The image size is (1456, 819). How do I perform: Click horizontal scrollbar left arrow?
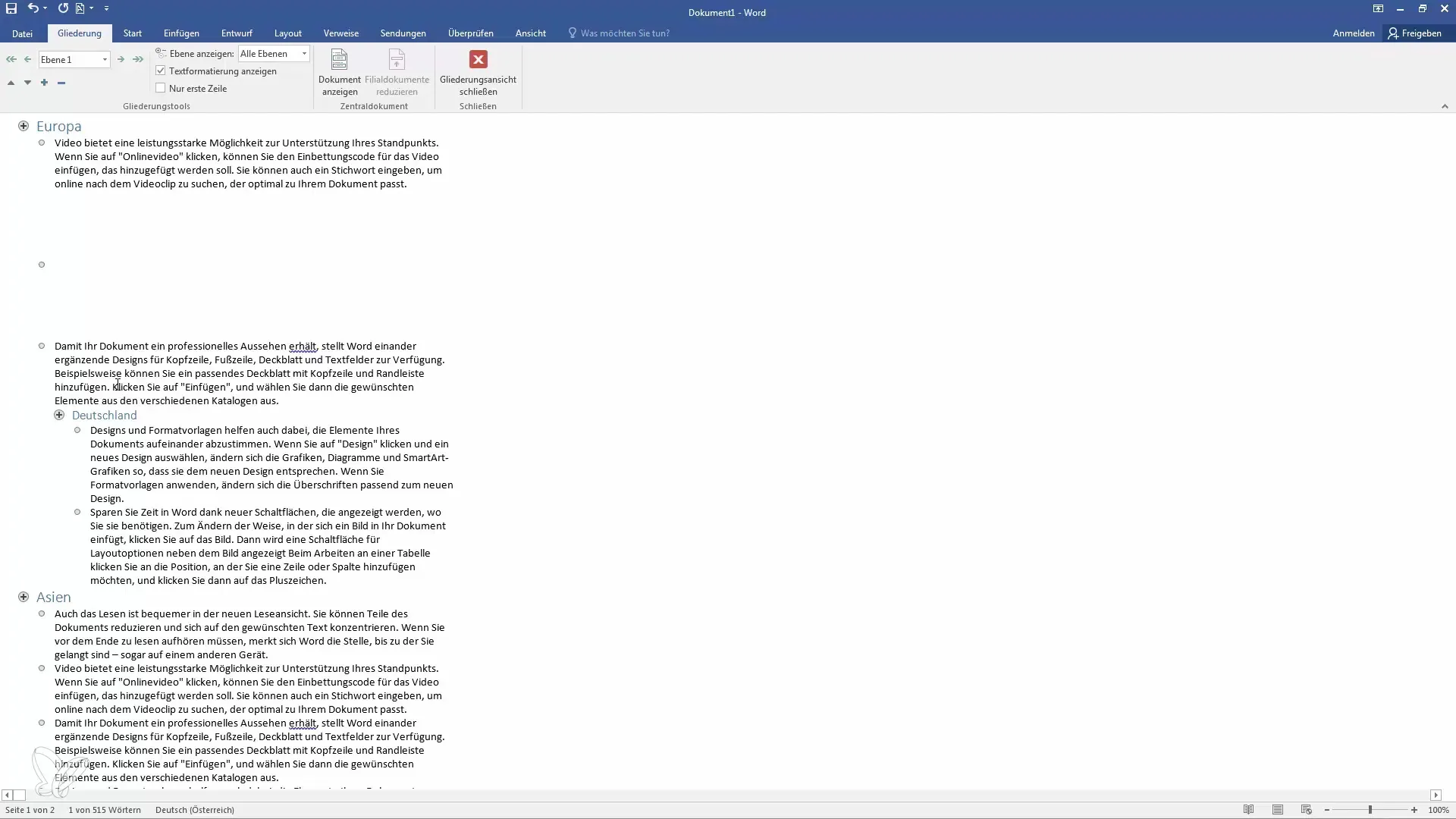pyautogui.click(x=7, y=795)
